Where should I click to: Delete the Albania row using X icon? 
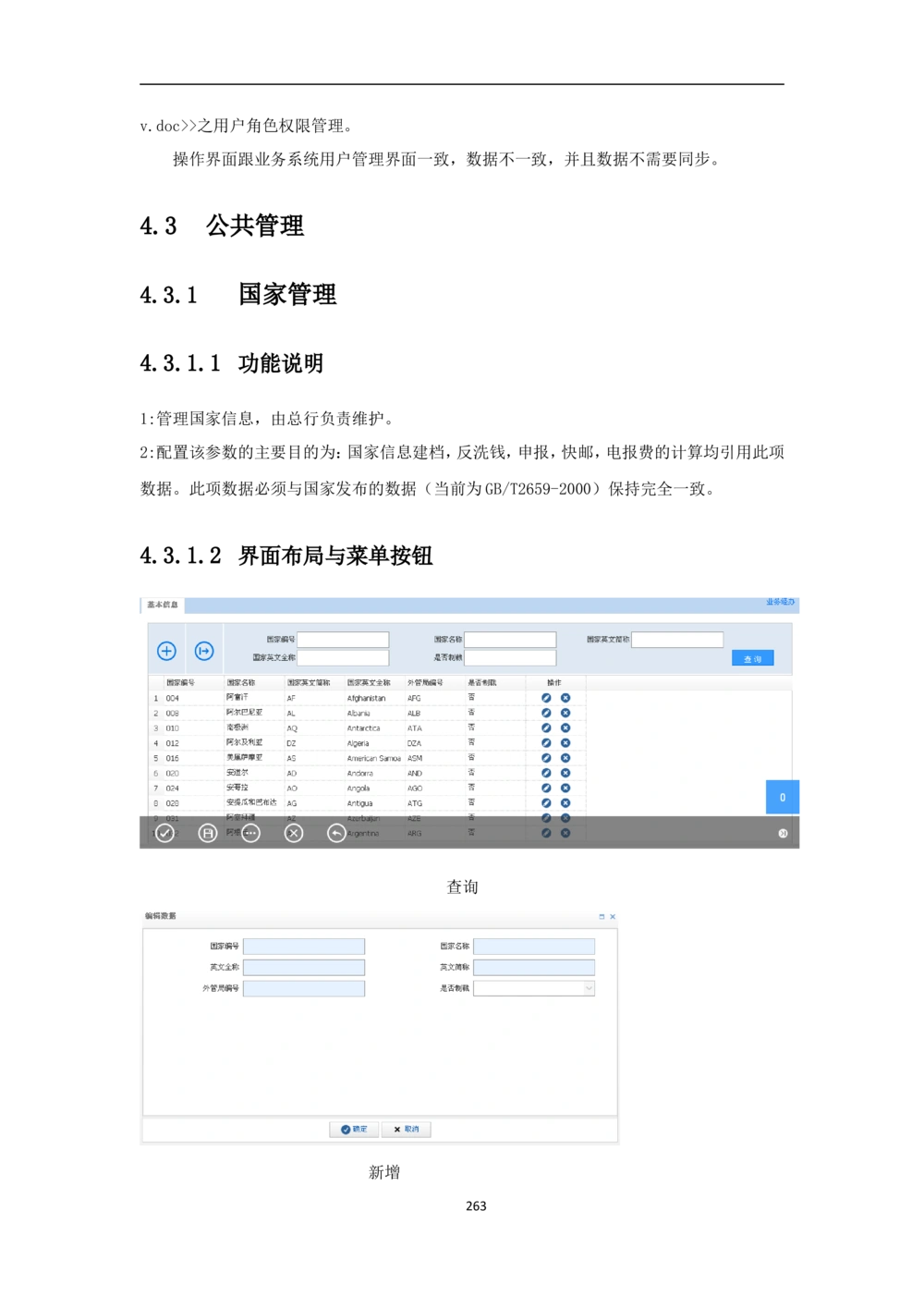(x=565, y=713)
